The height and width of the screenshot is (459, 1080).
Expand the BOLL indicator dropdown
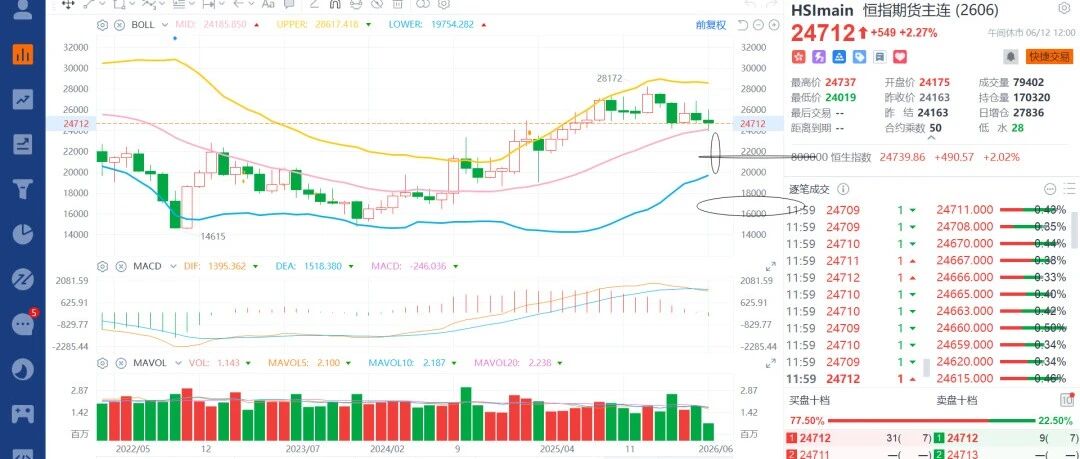(165, 25)
